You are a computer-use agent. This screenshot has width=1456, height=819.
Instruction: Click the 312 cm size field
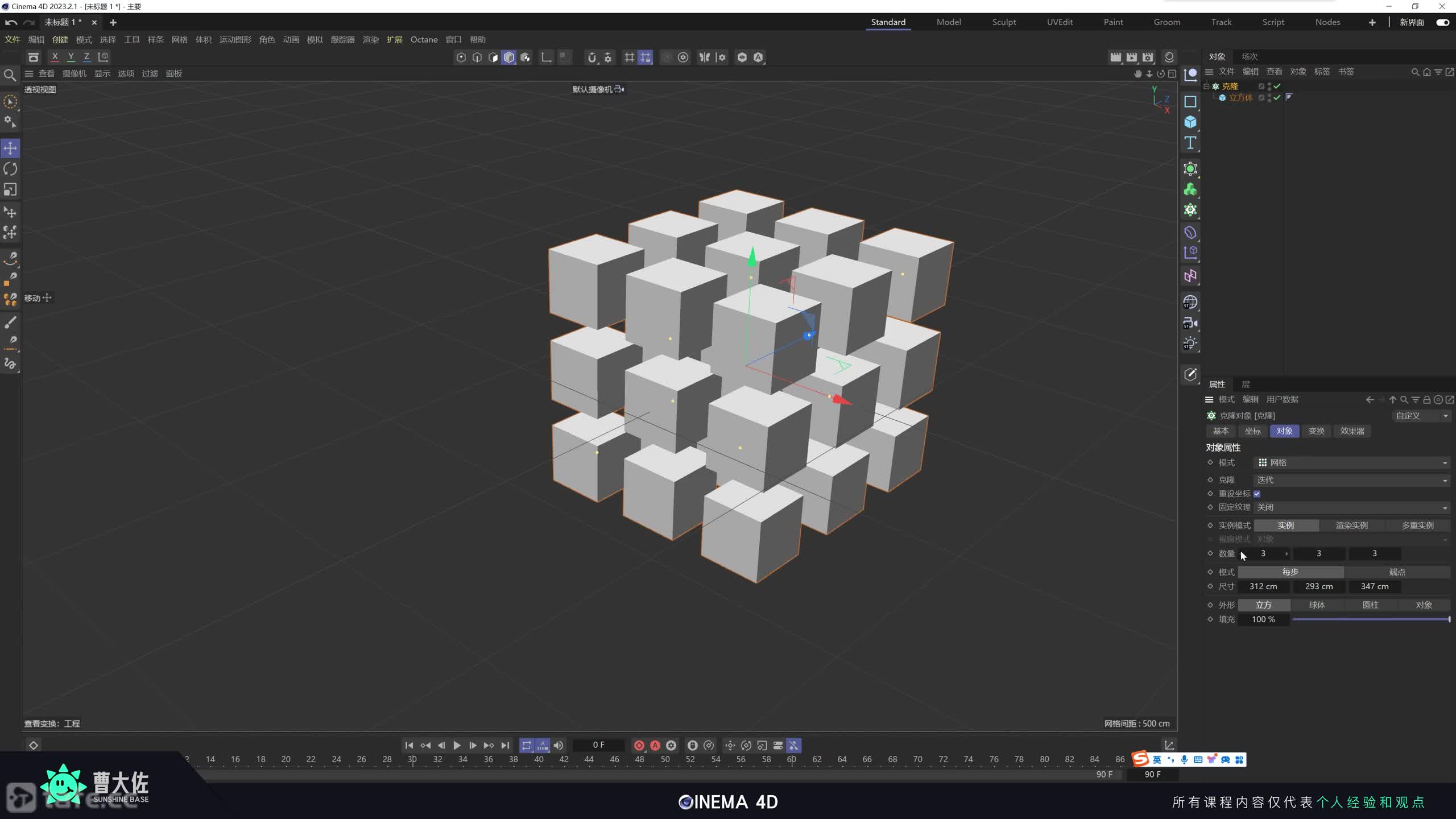point(1263,586)
